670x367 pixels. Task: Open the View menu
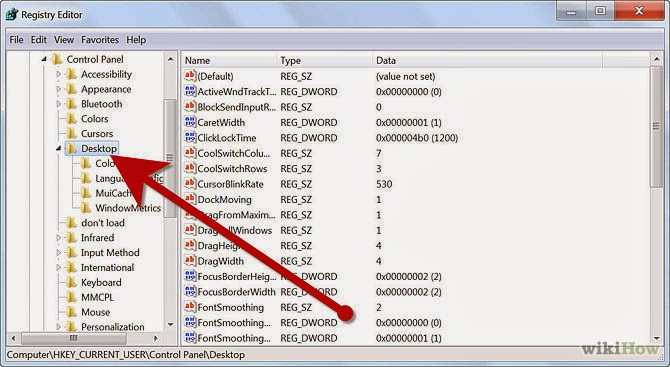pyautogui.click(x=64, y=40)
